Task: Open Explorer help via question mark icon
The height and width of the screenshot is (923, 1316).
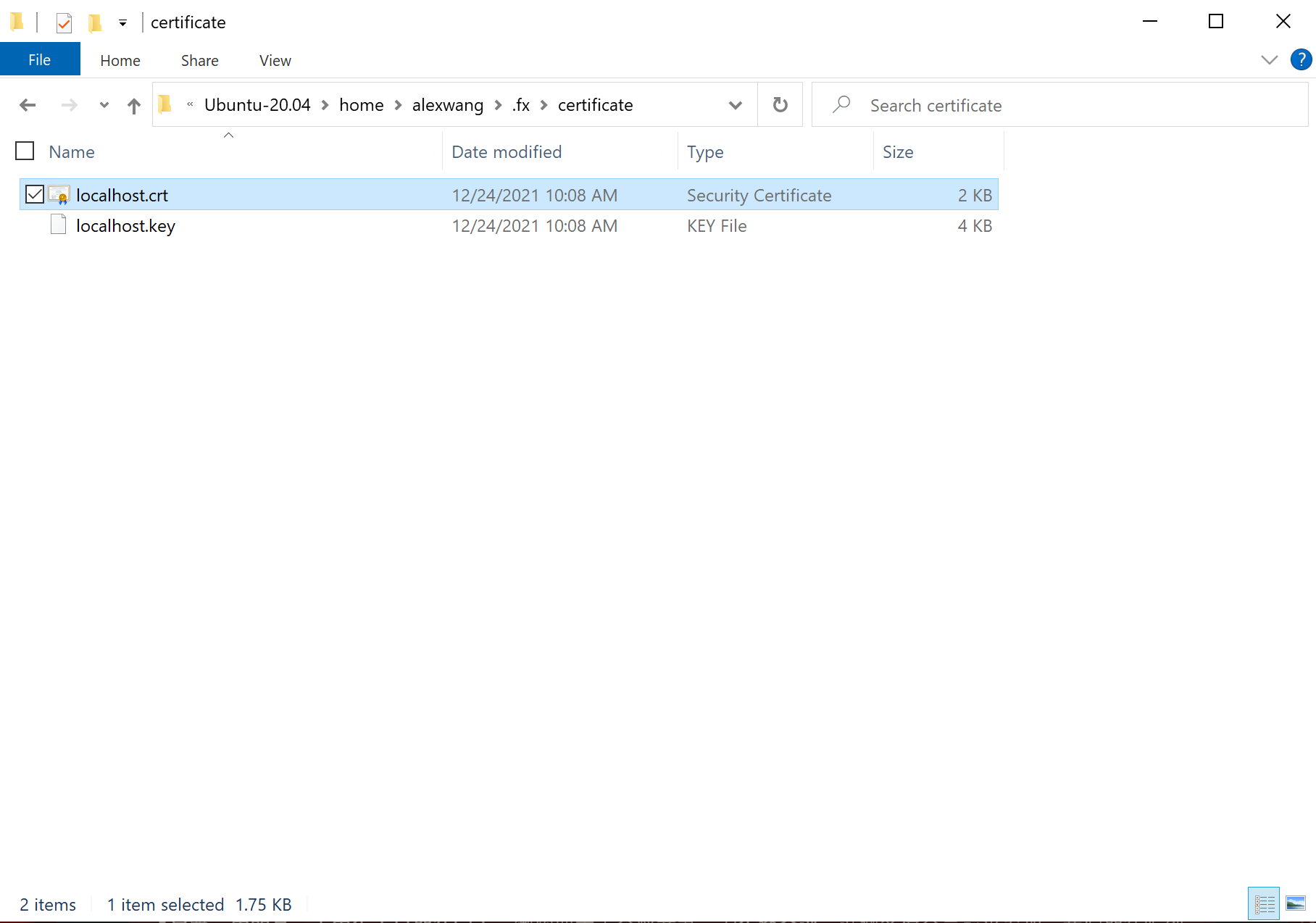Action: pyautogui.click(x=1301, y=60)
